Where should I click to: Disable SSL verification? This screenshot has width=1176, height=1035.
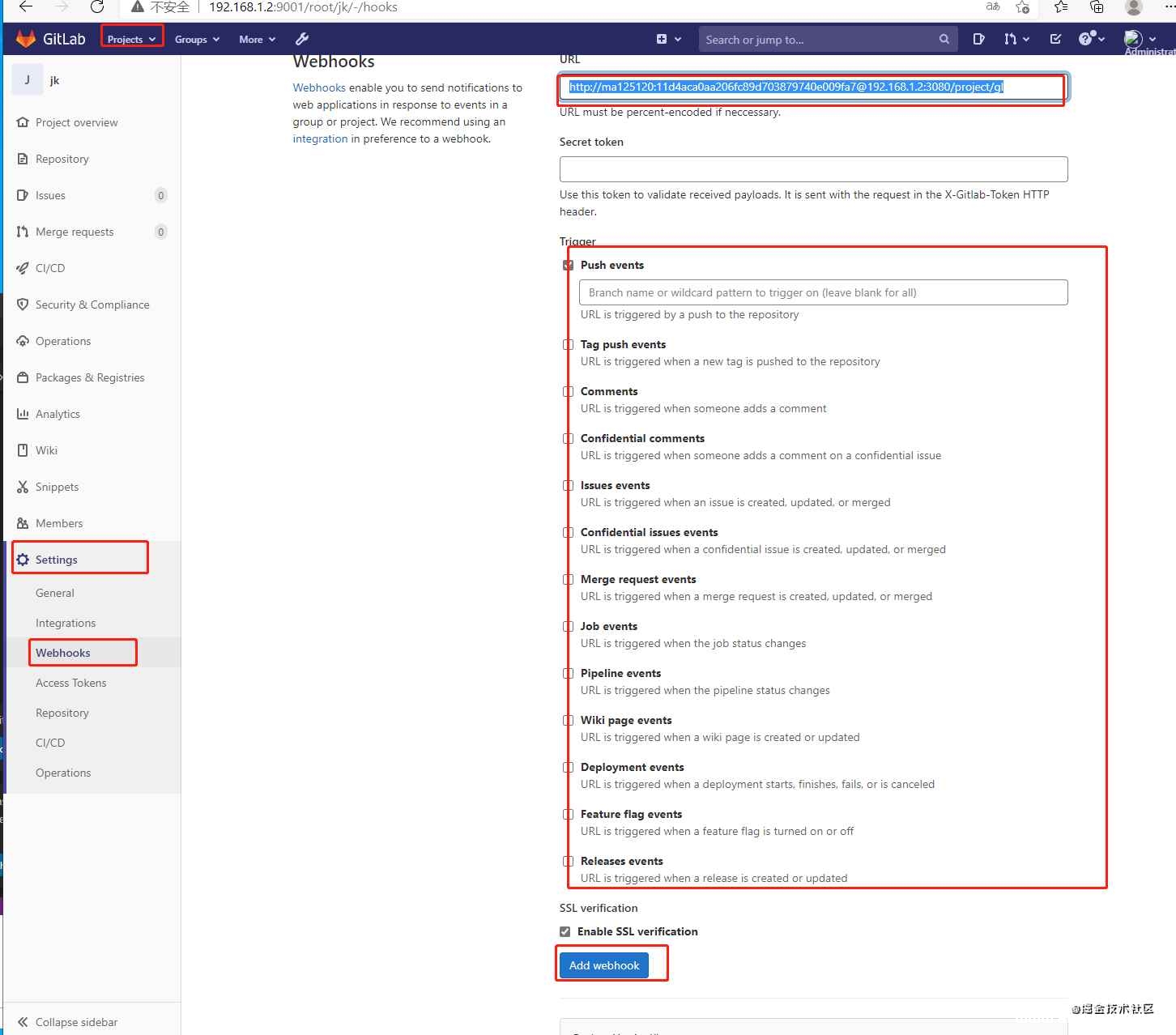click(x=565, y=931)
